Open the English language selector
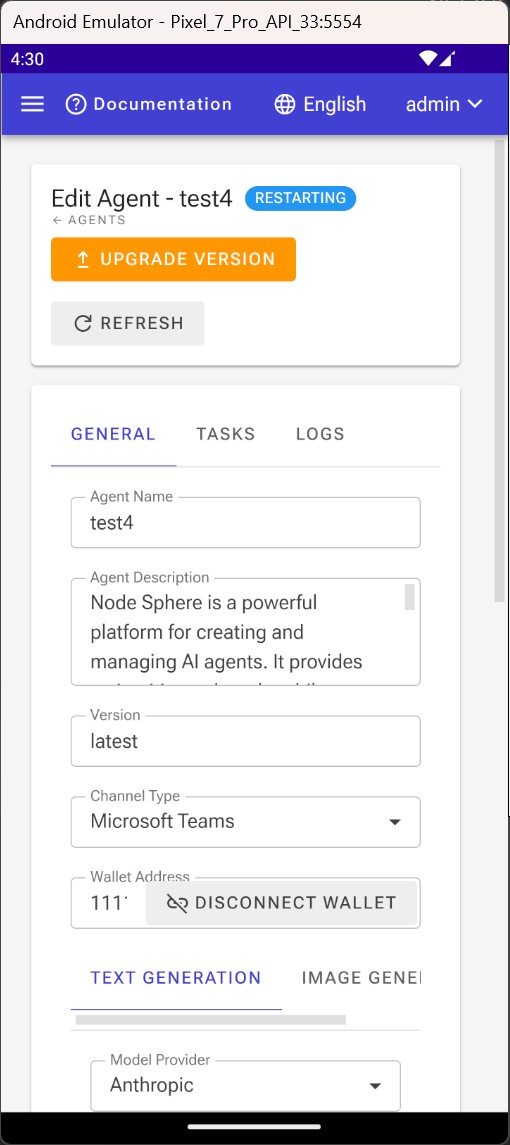Image resolution: width=510 pixels, height=1145 pixels. coord(320,104)
